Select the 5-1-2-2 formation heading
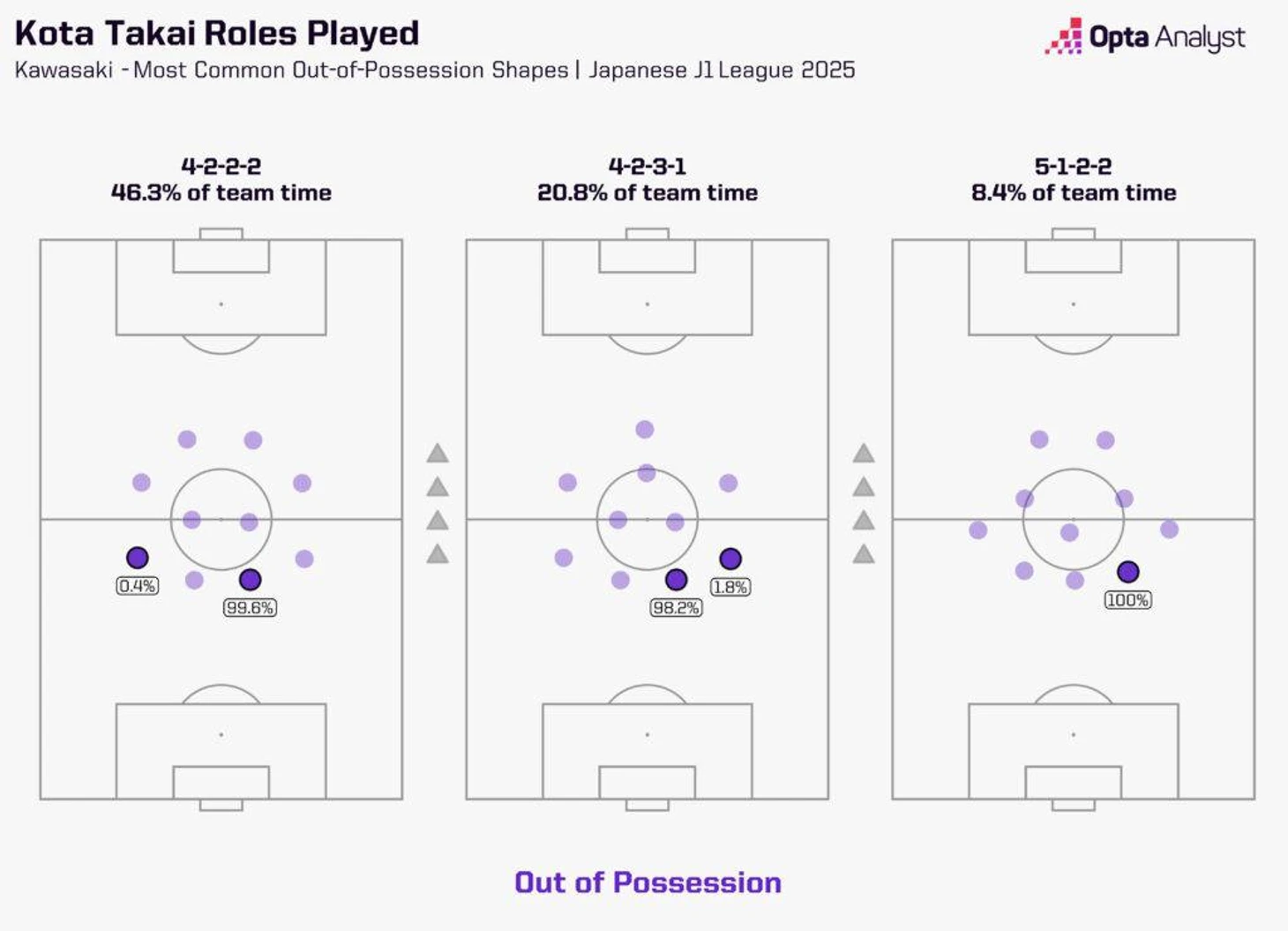 [1073, 166]
